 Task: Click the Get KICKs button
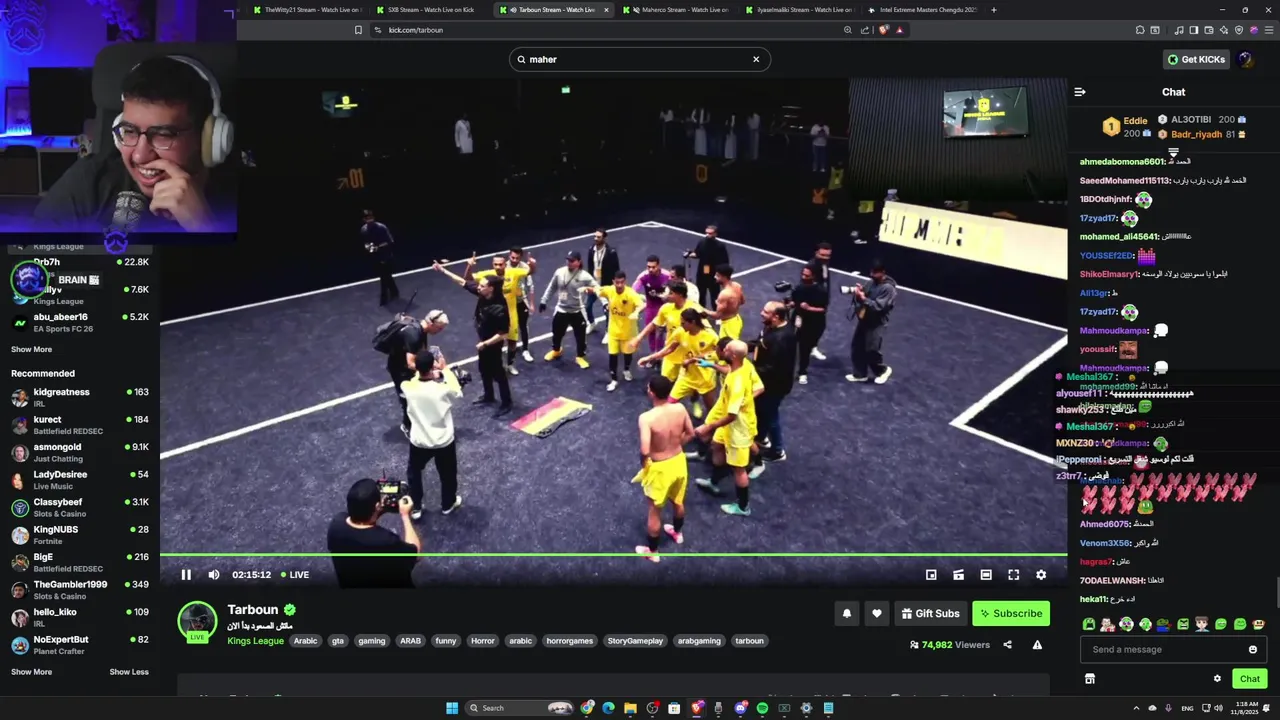coord(1195,59)
